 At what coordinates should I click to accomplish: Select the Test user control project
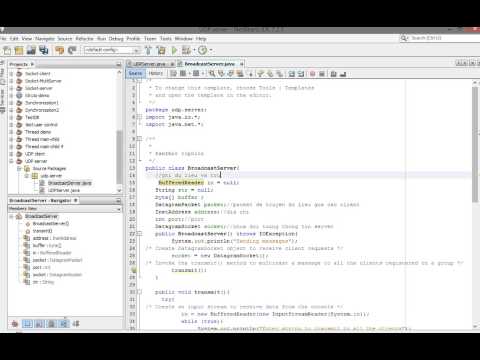(x=41, y=125)
